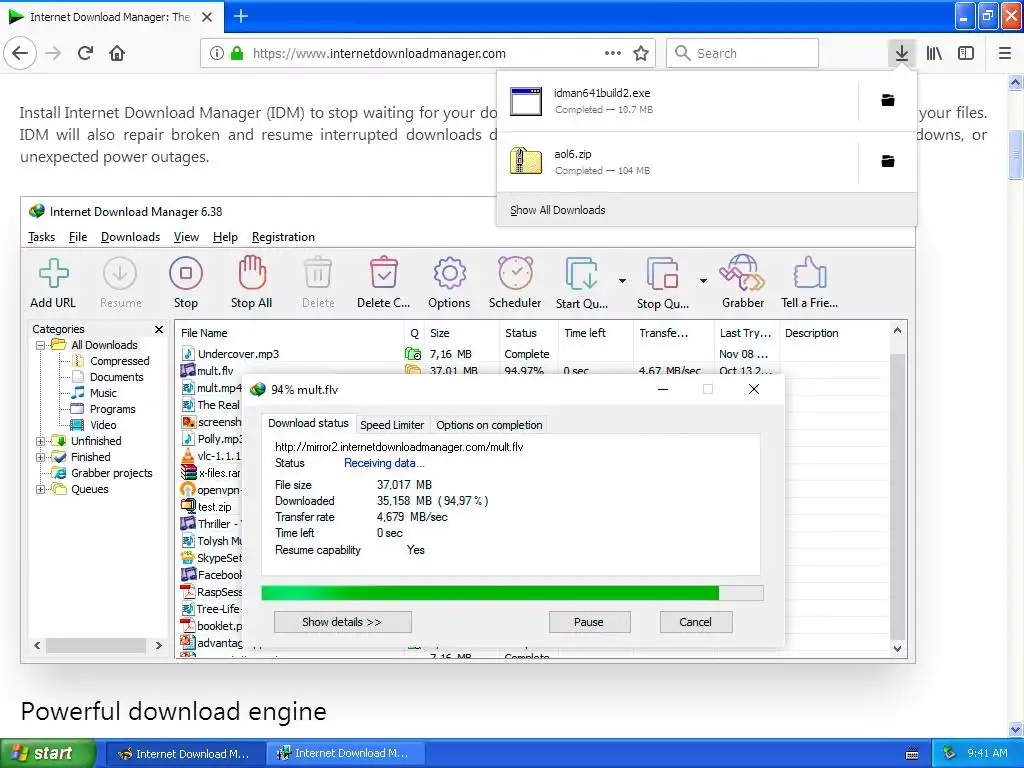Open a new browser tab
The image size is (1024, 768).
click(241, 16)
